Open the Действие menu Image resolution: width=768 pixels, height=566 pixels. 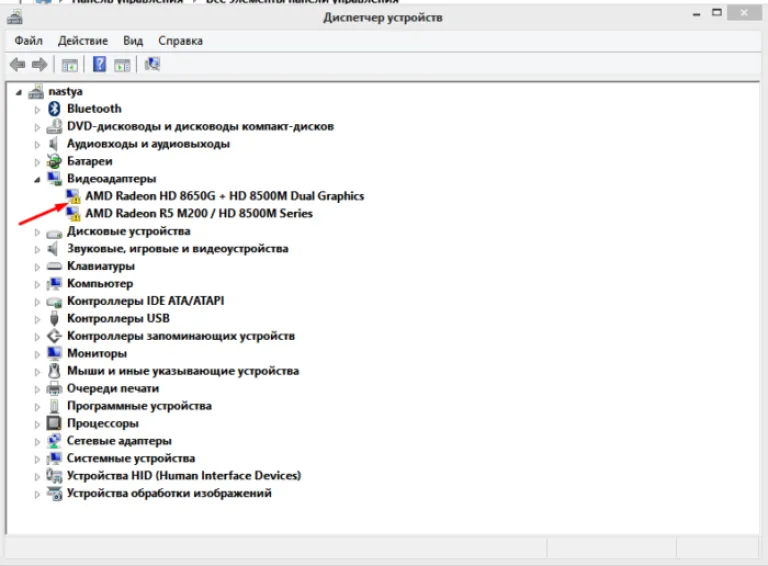click(x=83, y=41)
